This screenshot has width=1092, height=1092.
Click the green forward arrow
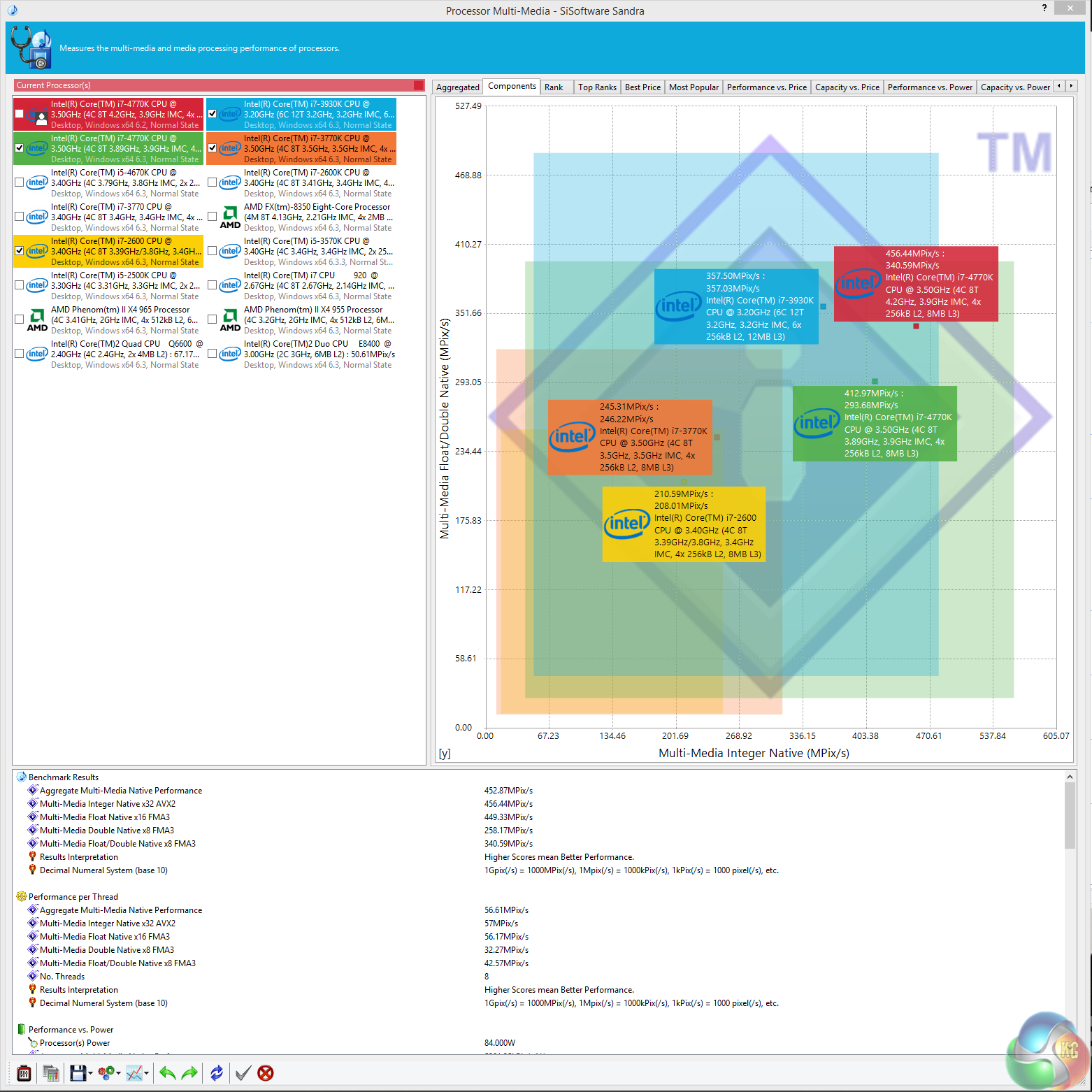[189, 1072]
